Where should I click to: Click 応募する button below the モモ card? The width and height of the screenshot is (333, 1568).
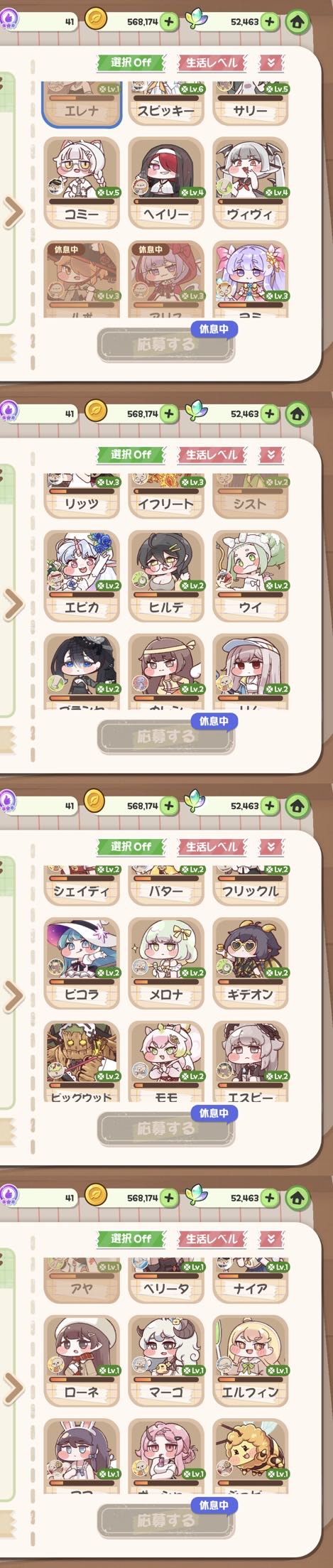point(166,1129)
